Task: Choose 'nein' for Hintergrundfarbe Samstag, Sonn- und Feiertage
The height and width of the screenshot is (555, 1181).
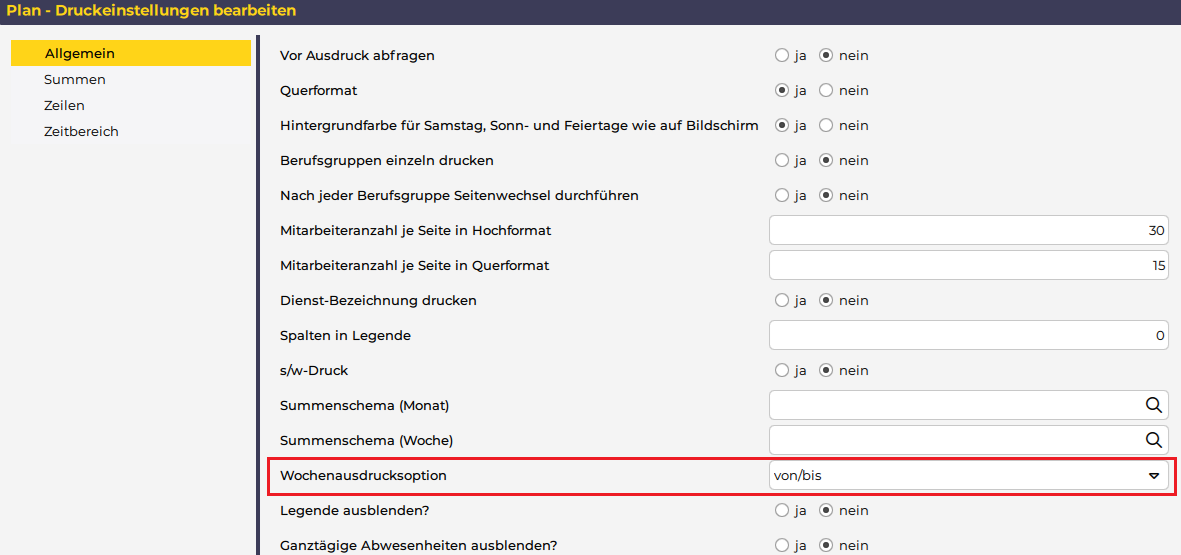Action: pos(826,126)
